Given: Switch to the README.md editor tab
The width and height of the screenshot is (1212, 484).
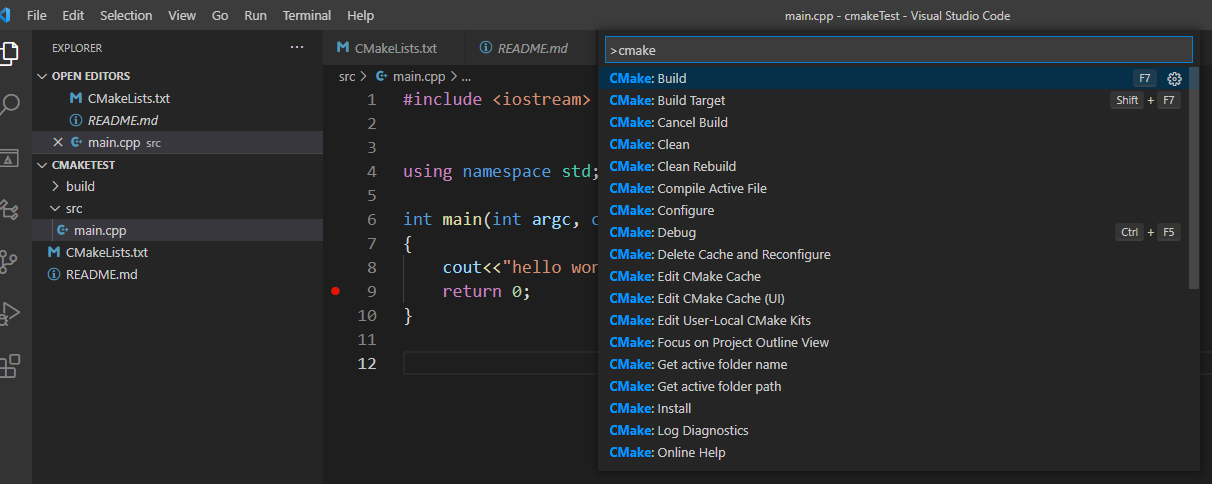Looking at the screenshot, I should click(530, 48).
